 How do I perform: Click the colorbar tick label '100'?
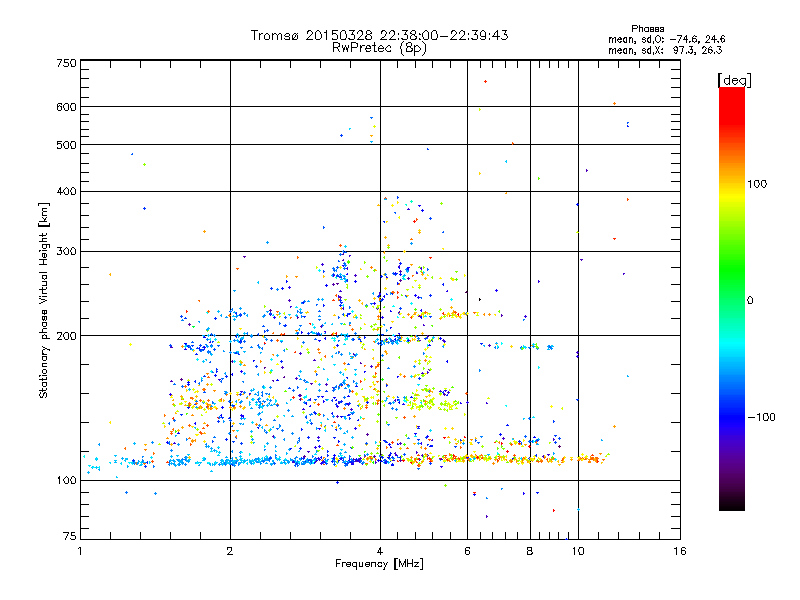tap(757, 184)
